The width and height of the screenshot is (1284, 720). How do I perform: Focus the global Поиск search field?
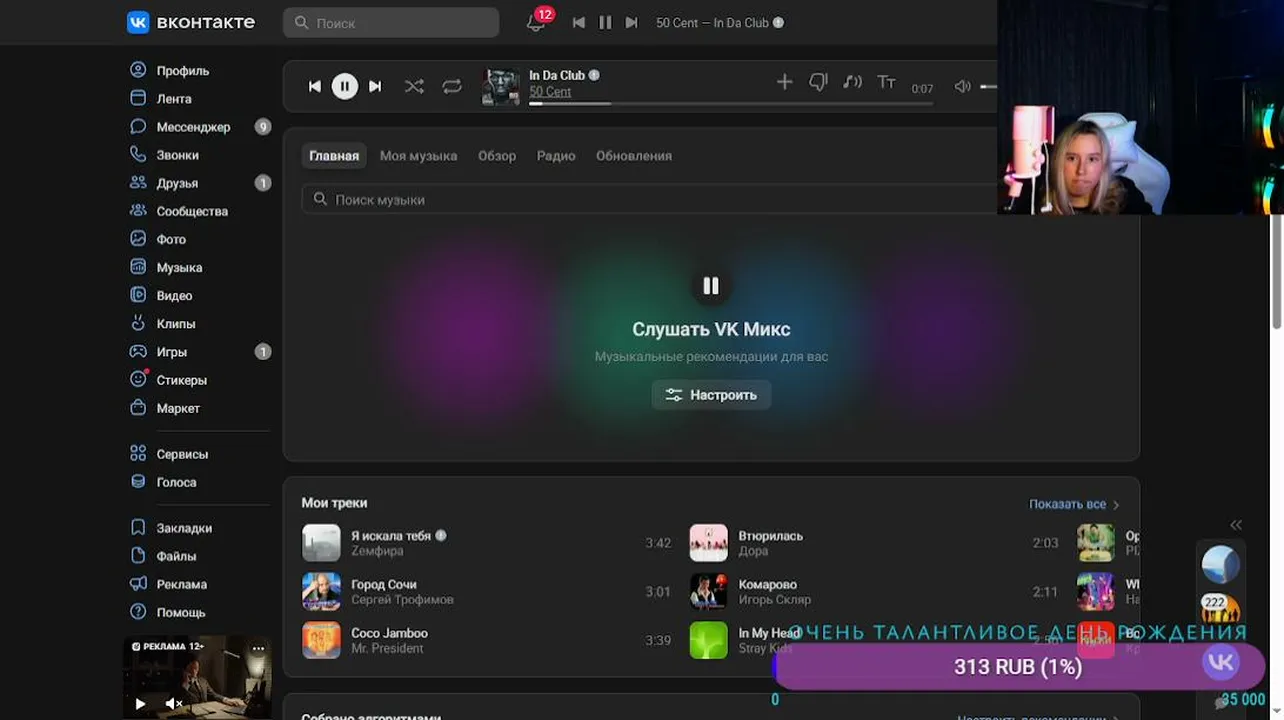click(x=391, y=23)
